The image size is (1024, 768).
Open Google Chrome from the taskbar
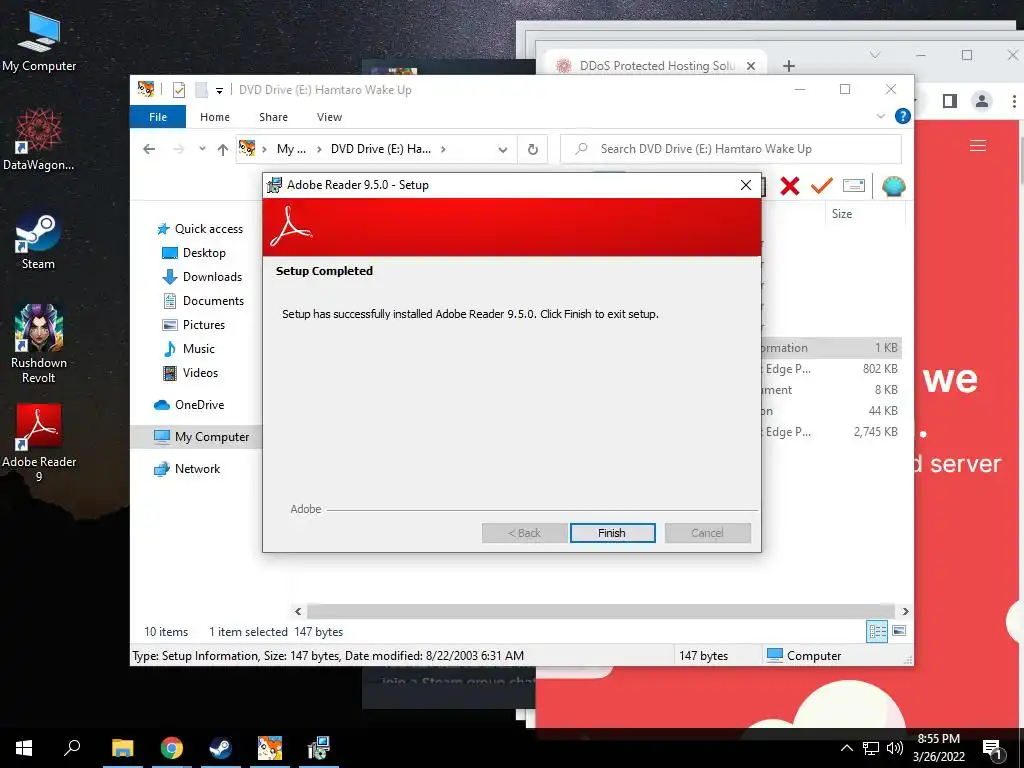click(x=172, y=748)
